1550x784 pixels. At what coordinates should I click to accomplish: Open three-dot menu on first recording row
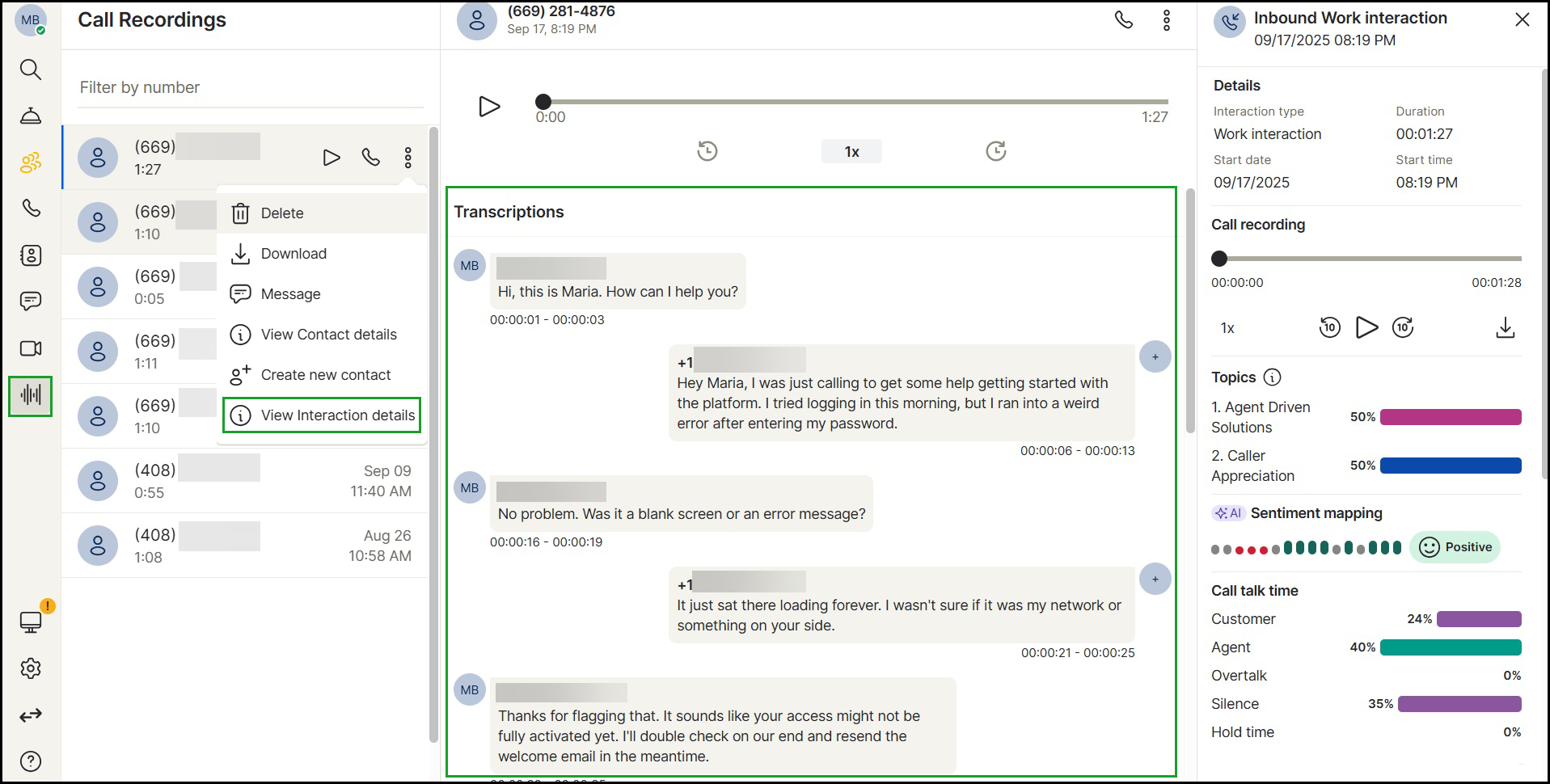tap(408, 158)
